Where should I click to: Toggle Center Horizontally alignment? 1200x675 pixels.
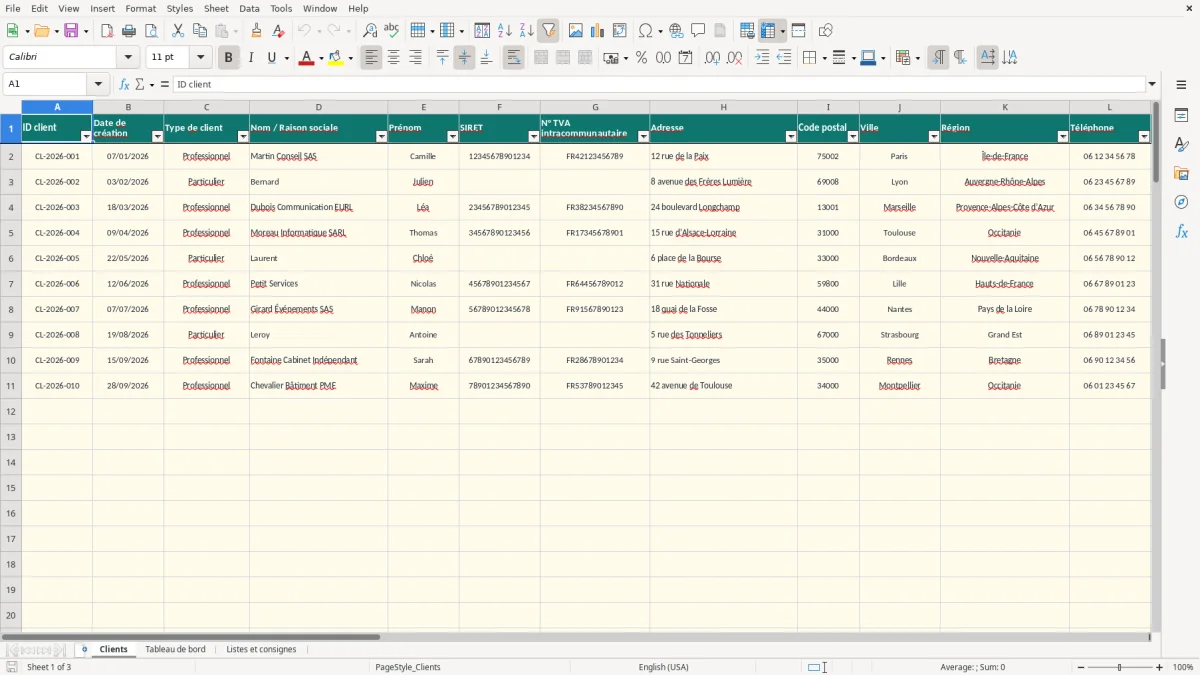[x=393, y=58]
